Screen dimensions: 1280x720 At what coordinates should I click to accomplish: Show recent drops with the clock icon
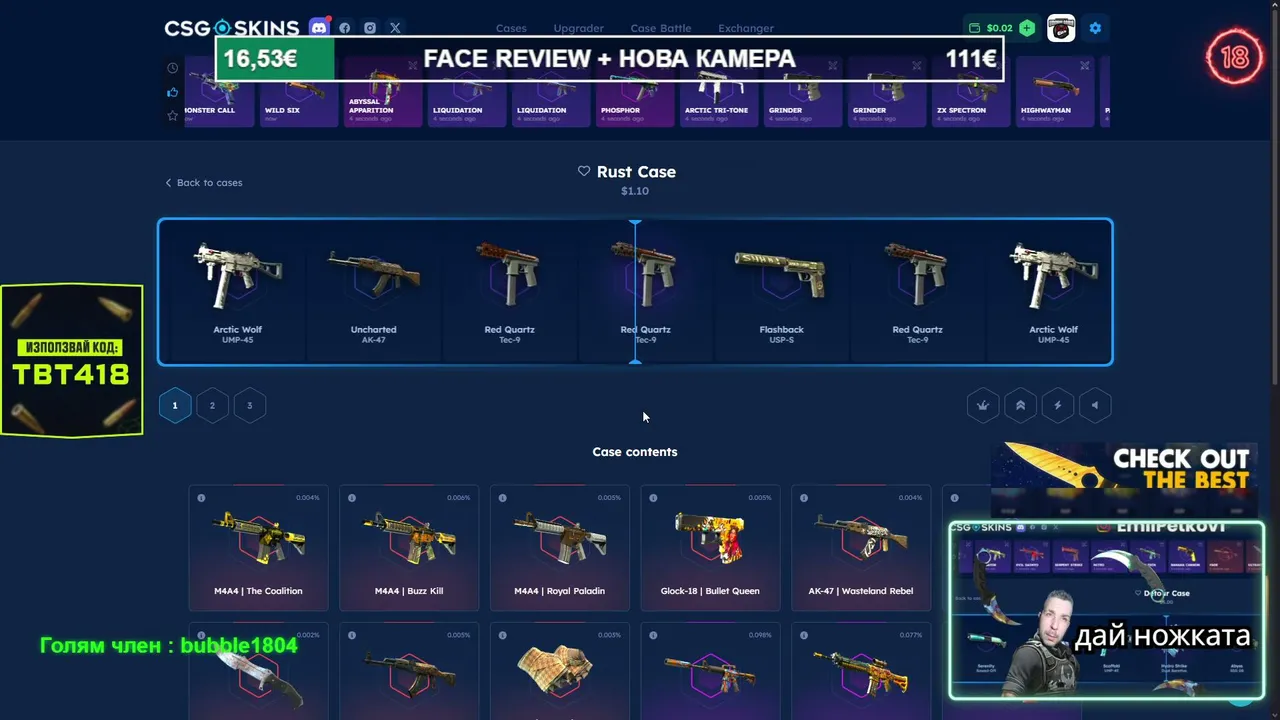172,68
